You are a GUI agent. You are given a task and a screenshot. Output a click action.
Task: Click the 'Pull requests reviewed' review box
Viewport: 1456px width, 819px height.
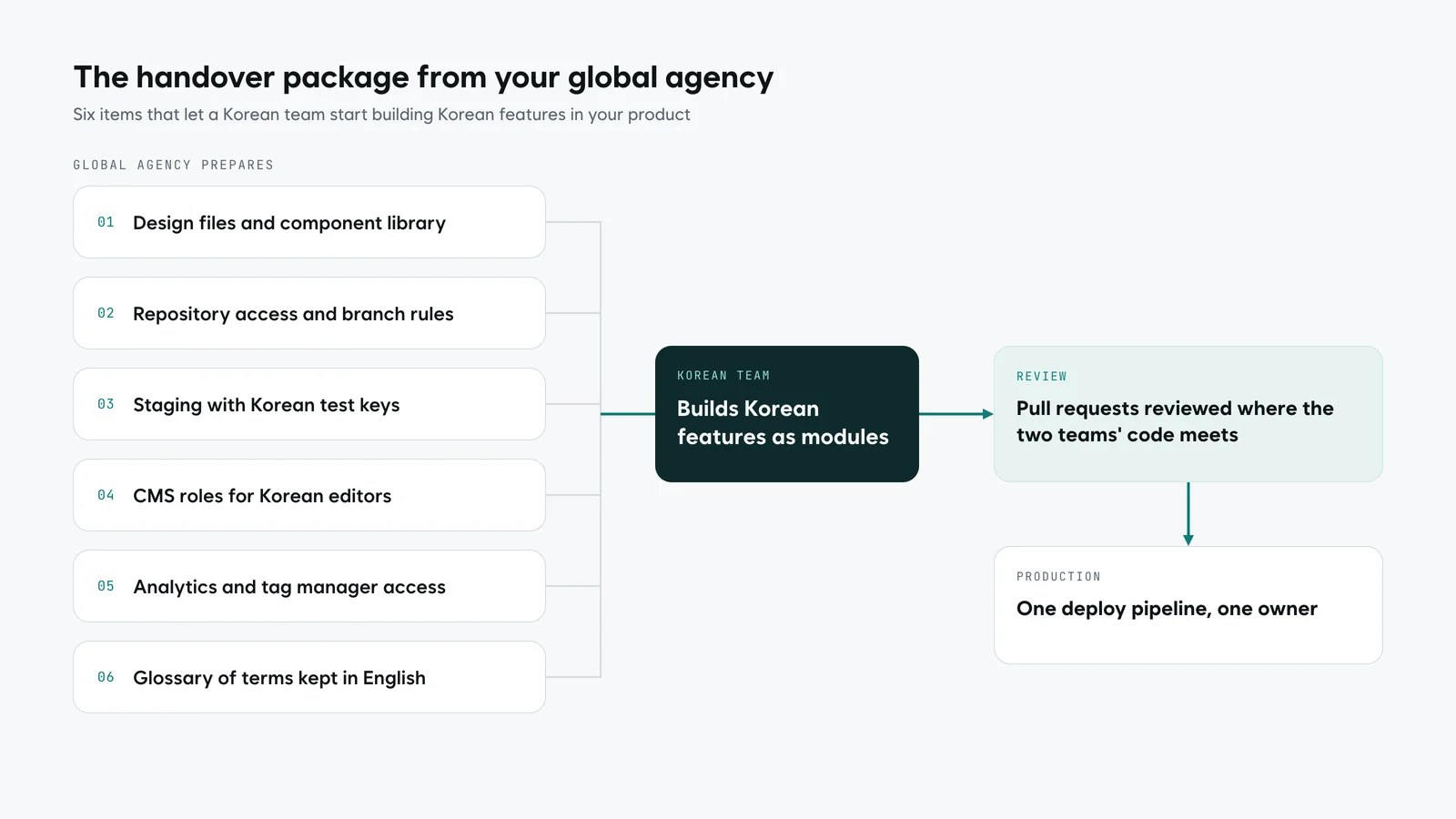pos(1188,414)
